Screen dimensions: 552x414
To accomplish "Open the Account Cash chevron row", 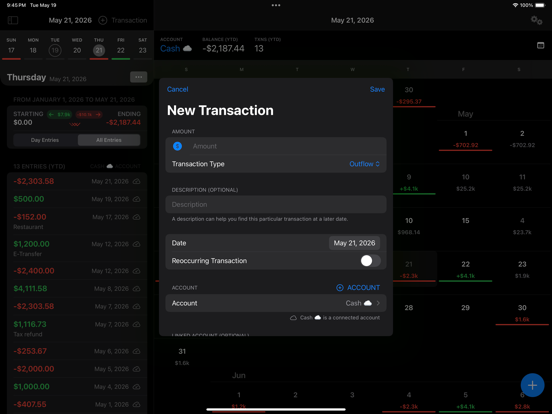I will [276, 303].
